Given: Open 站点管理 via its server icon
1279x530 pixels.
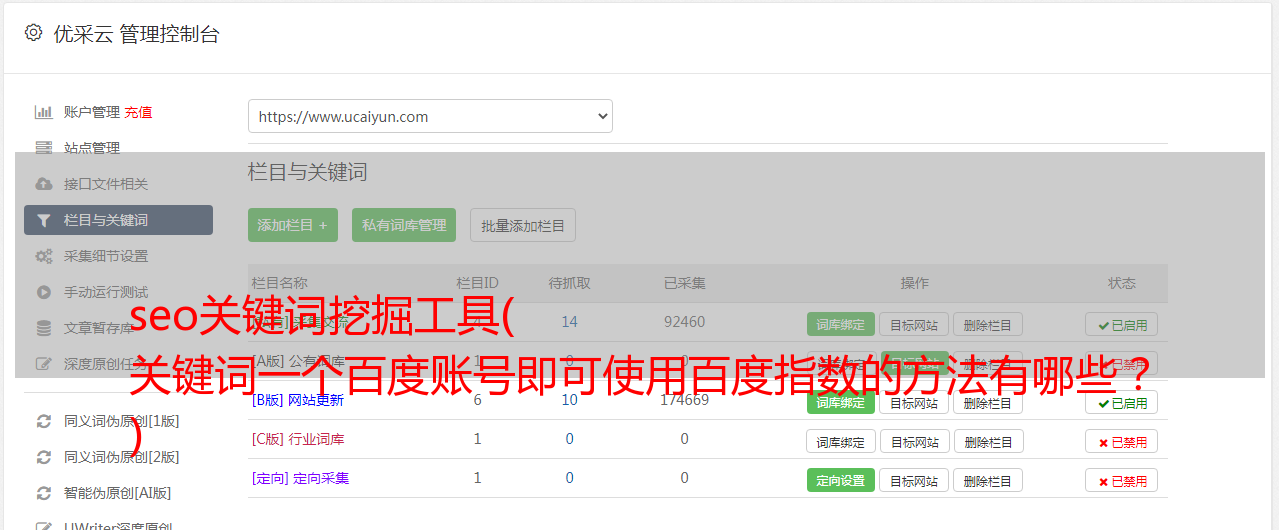Looking at the screenshot, I should coord(43,148).
